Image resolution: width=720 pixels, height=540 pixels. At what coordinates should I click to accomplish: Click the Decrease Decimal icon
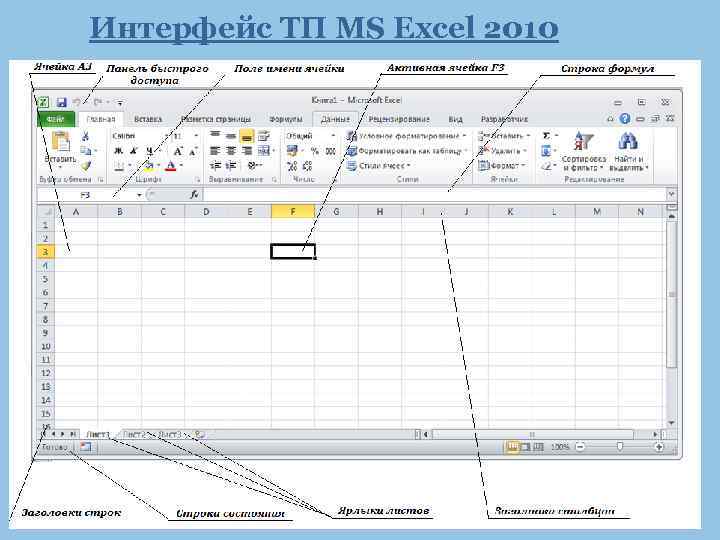click(307, 166)
